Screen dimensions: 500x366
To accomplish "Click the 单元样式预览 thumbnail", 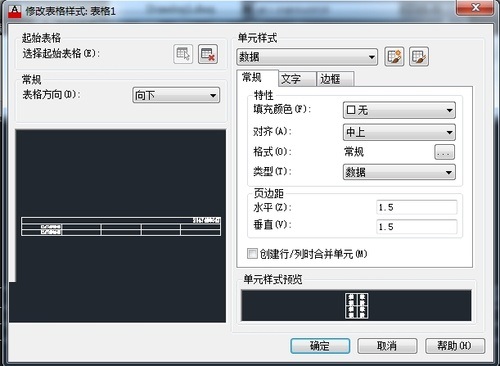I will click(356, 305).
